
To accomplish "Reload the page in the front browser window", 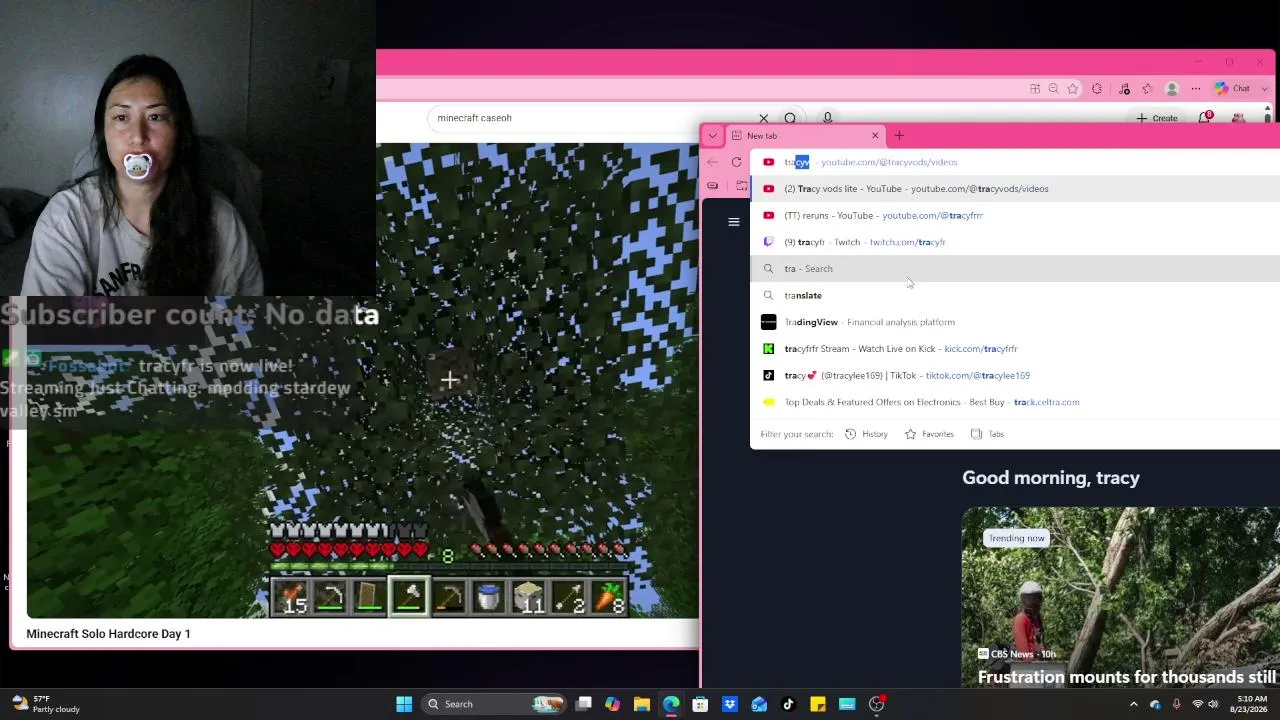I will click(737, 162).
